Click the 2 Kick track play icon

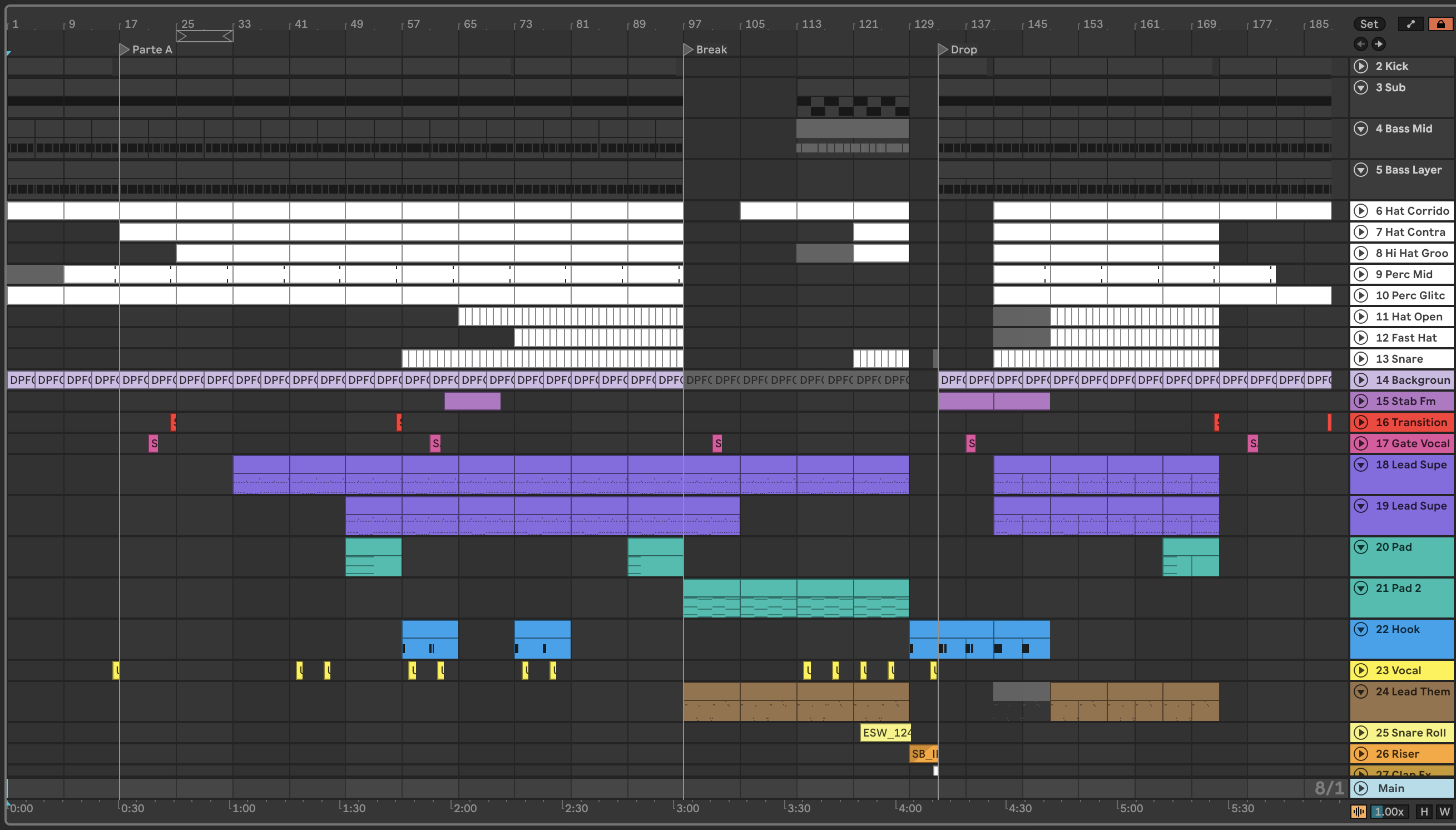1361,66
